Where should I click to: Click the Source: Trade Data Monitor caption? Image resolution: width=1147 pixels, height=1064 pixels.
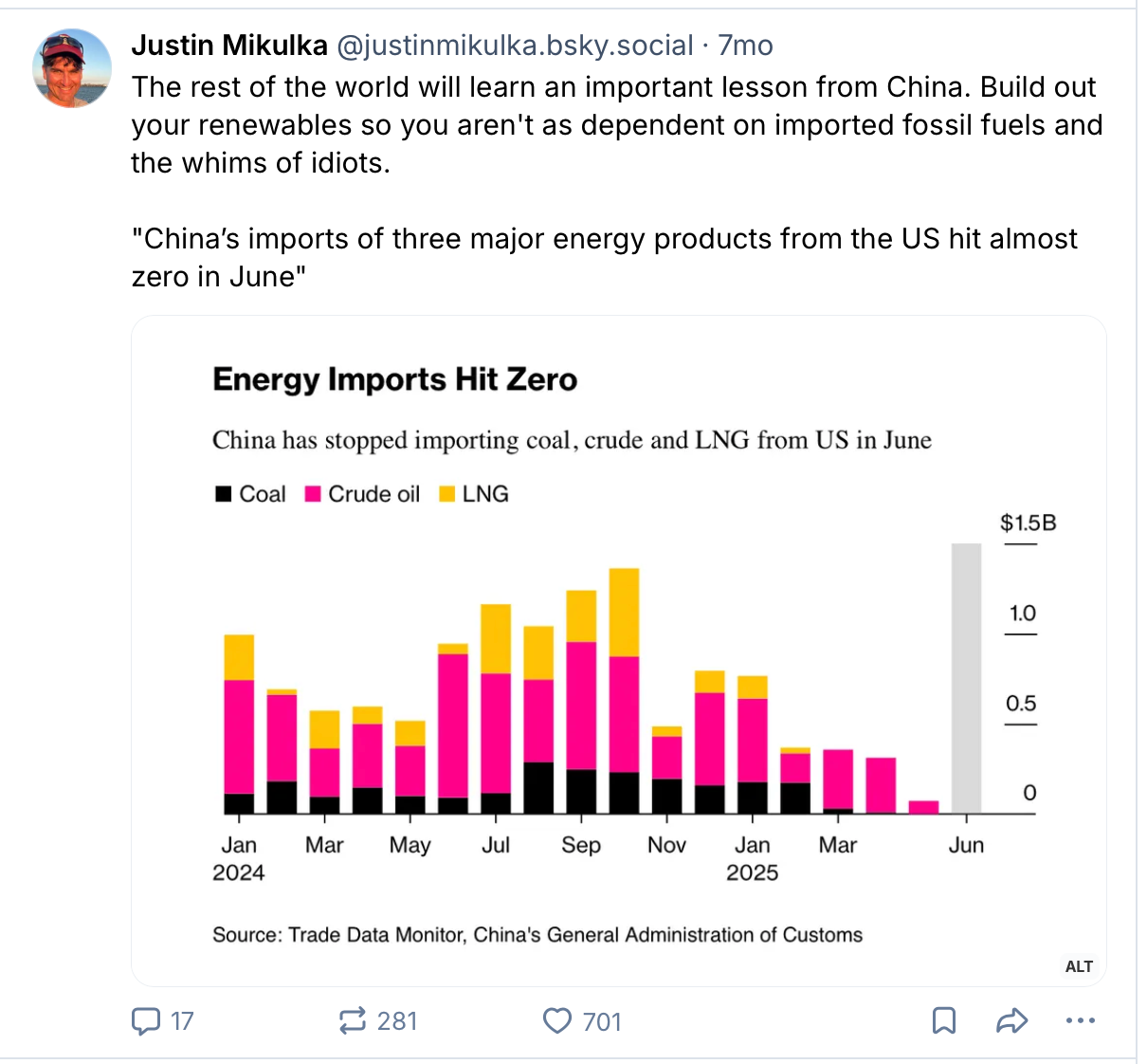tap(537, 935)
